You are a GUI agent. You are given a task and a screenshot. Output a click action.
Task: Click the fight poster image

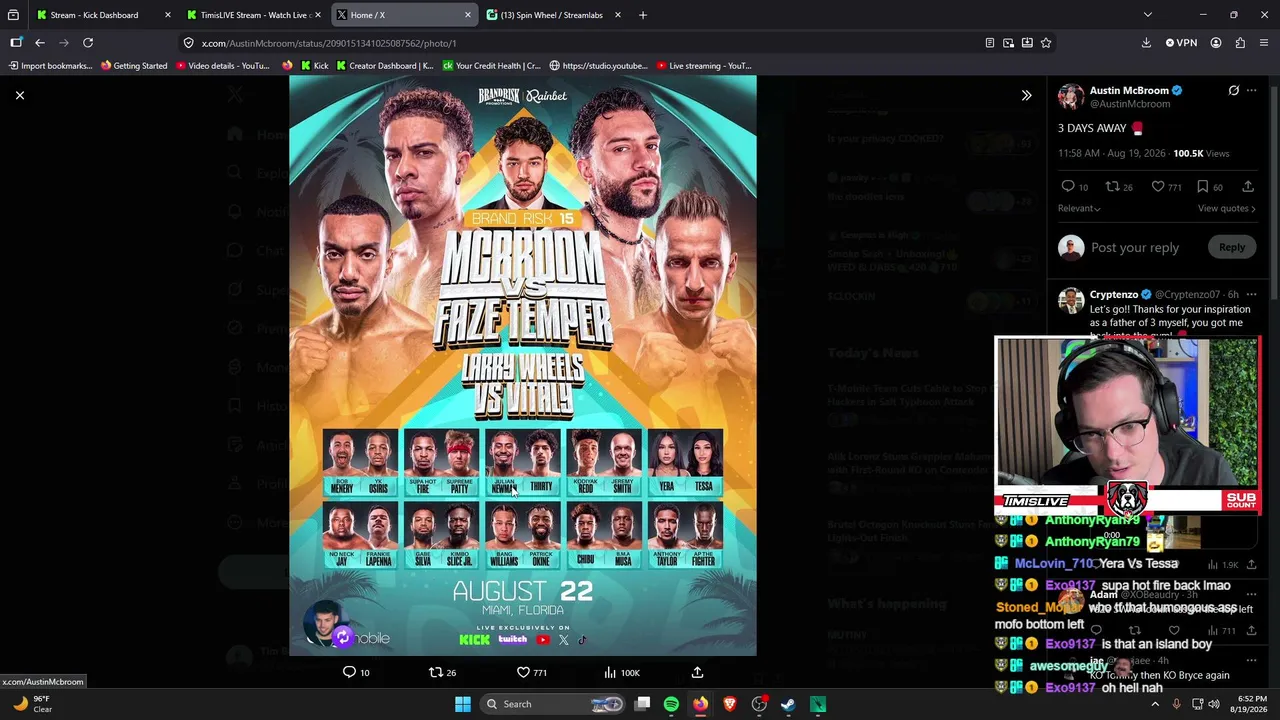(x=523, y=366)
